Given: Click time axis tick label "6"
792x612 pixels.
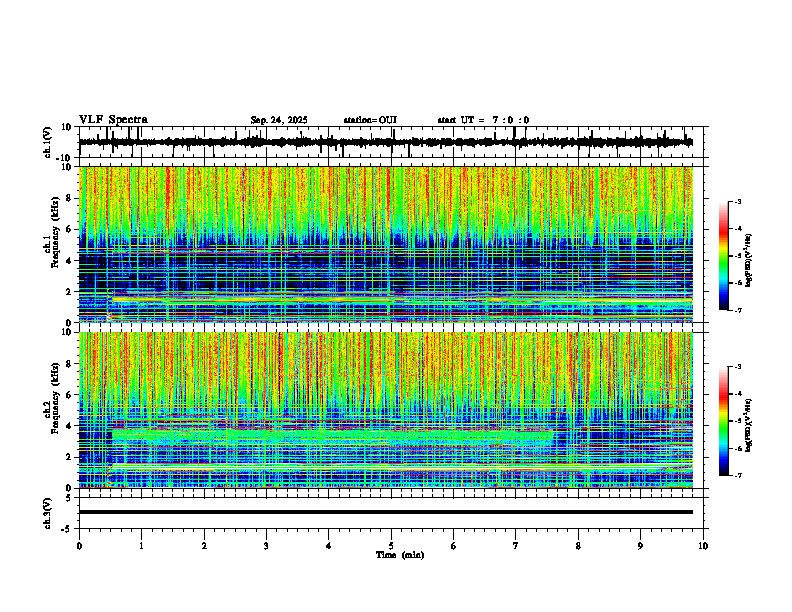Looking at the screenshot, I should click(454, 546).
